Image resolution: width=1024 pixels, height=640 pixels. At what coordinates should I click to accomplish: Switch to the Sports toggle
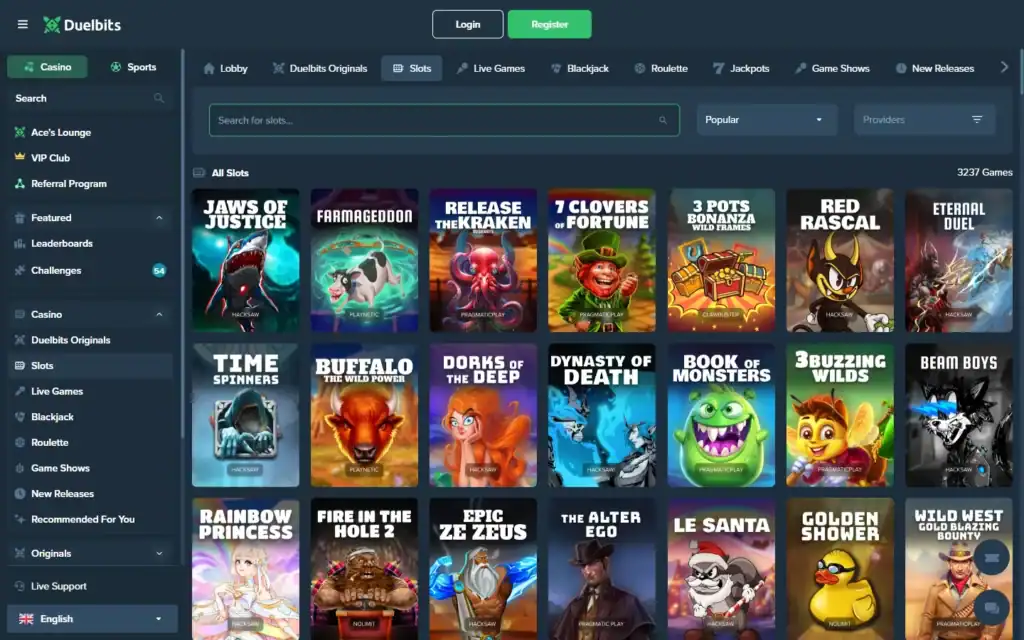133,67
